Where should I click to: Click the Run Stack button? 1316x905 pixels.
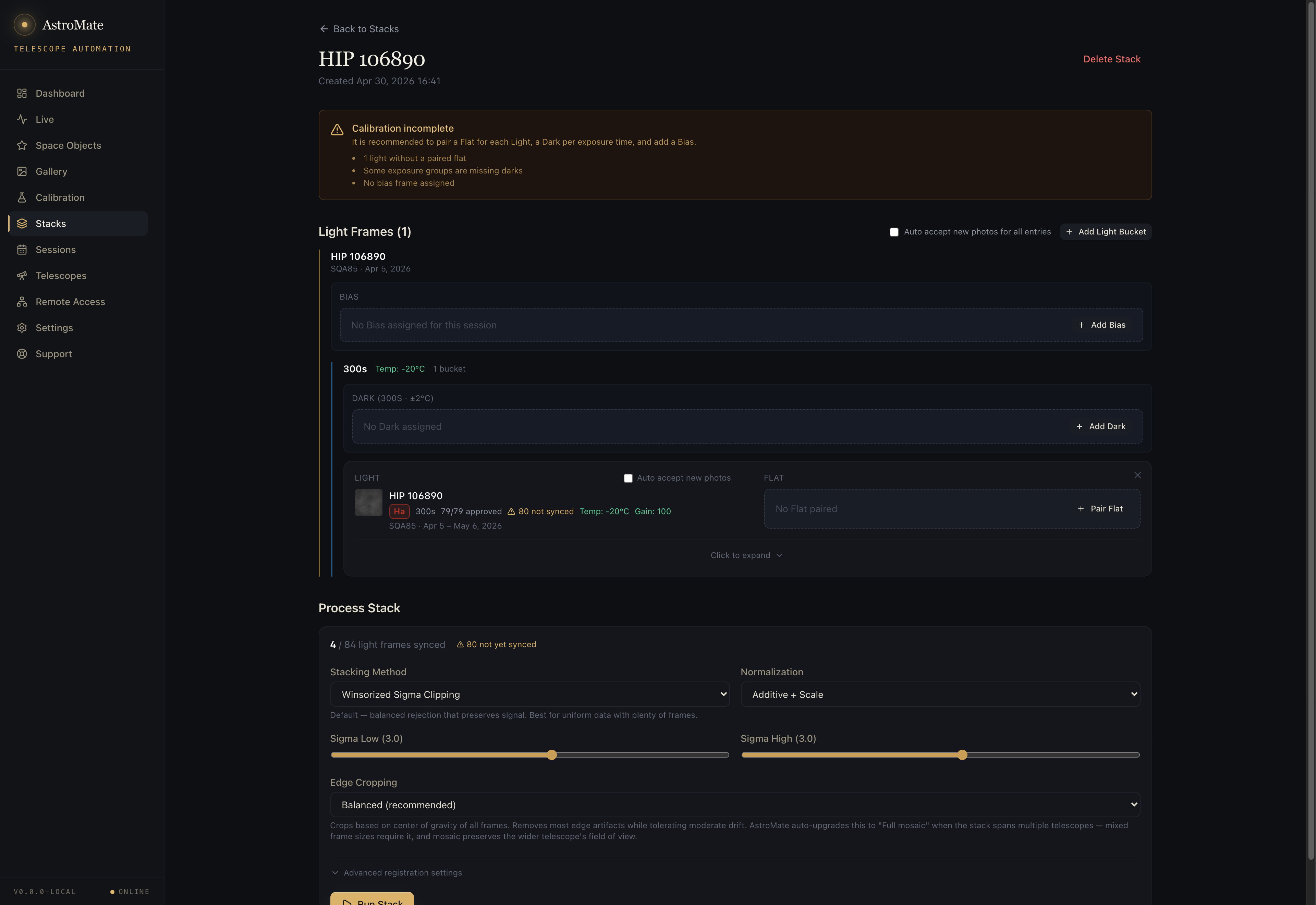(372, 899)
